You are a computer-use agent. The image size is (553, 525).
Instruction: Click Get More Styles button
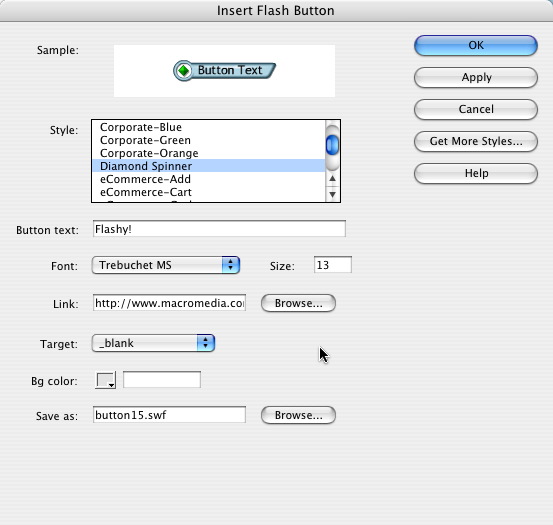(476, 141)
